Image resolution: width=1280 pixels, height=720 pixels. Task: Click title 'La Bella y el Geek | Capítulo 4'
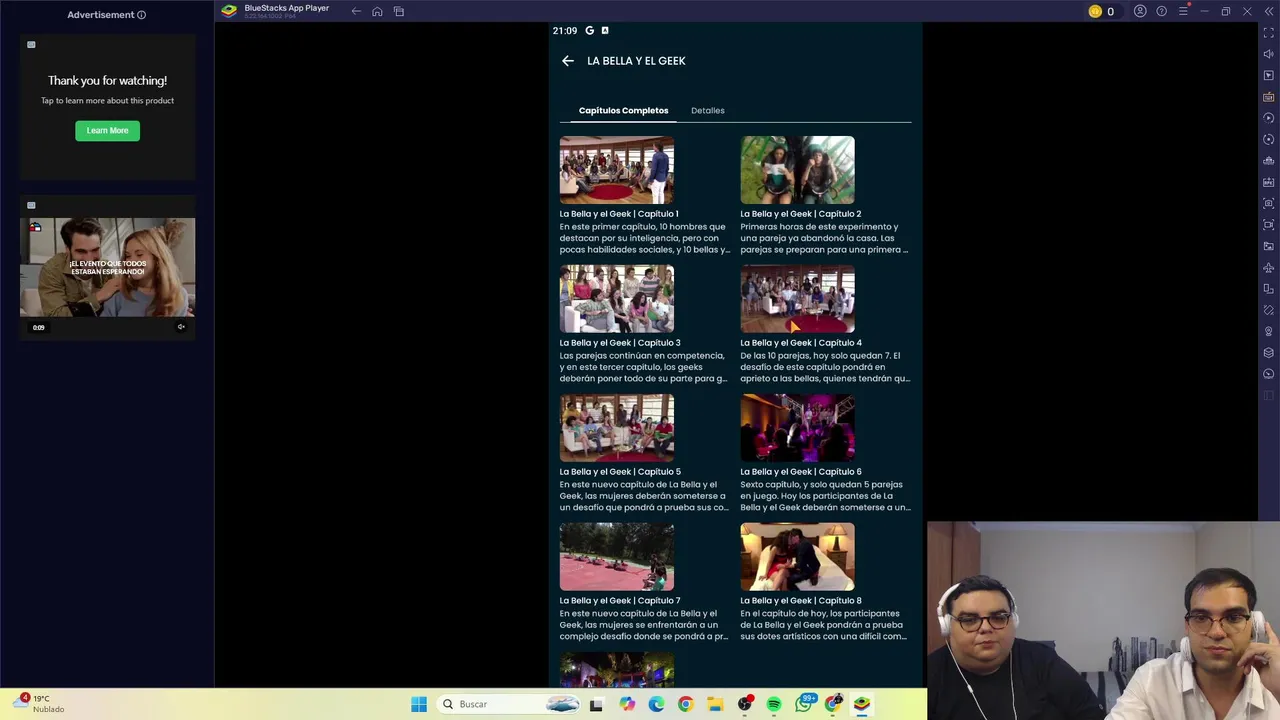[801, 343]
